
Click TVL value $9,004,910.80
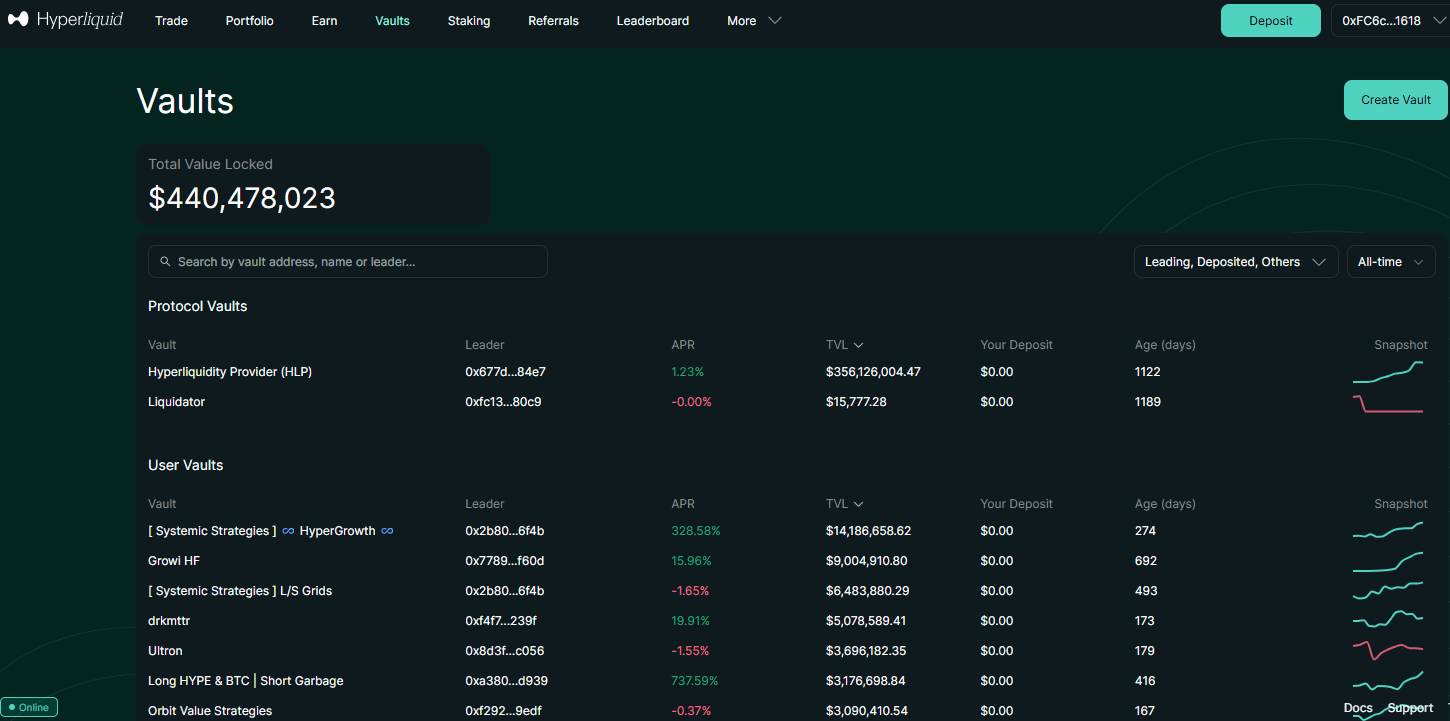click(867, 561)
